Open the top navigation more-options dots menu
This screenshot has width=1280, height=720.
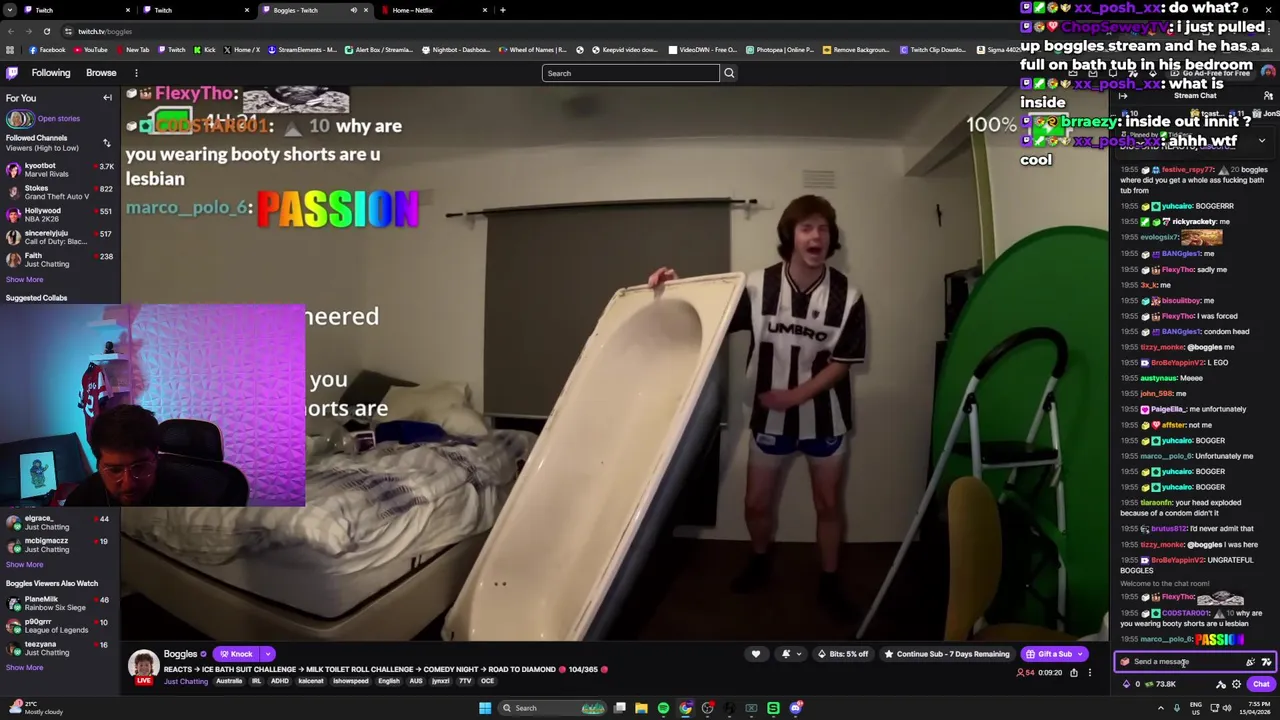tap(136, 73)
